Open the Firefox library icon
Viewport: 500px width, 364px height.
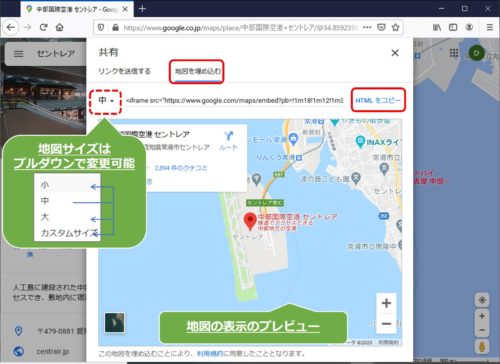click(437, 27)
